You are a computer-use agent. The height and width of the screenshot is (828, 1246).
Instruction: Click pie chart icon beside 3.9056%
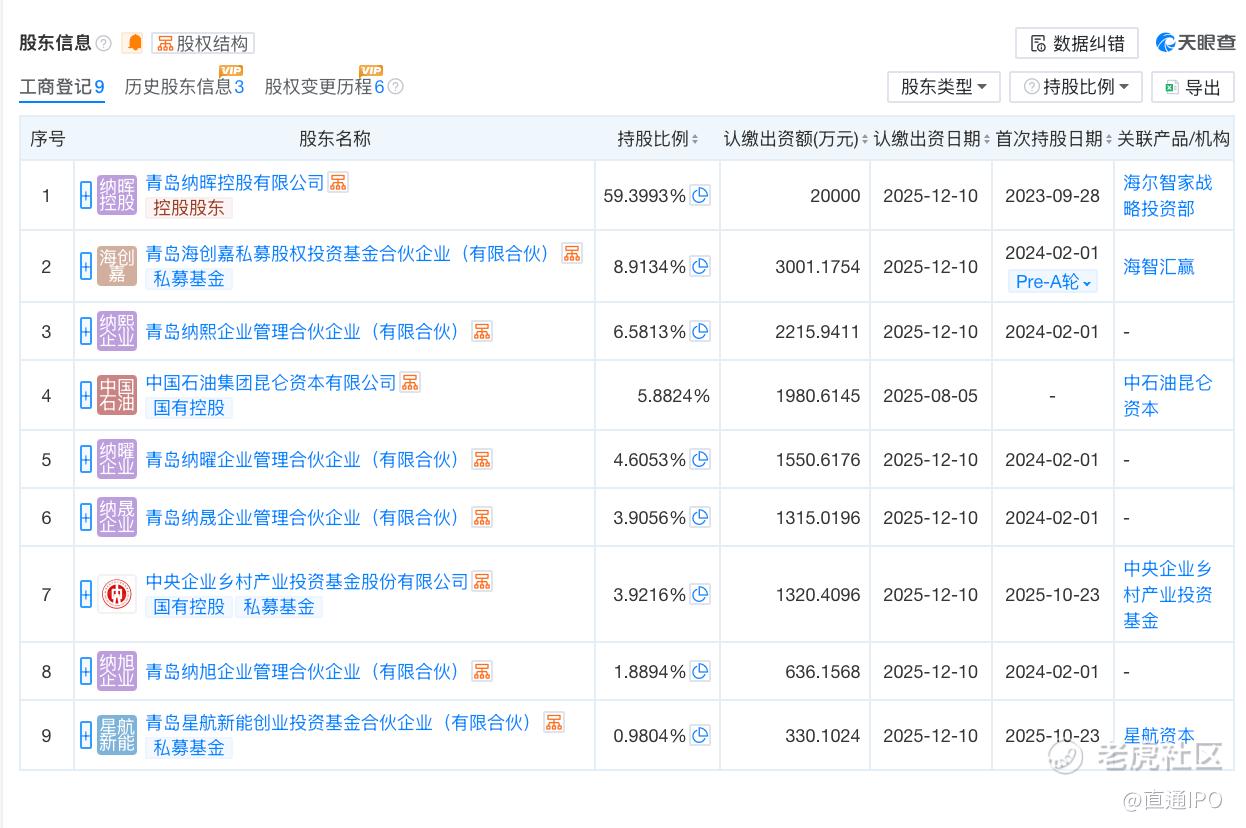click(700, 517)
